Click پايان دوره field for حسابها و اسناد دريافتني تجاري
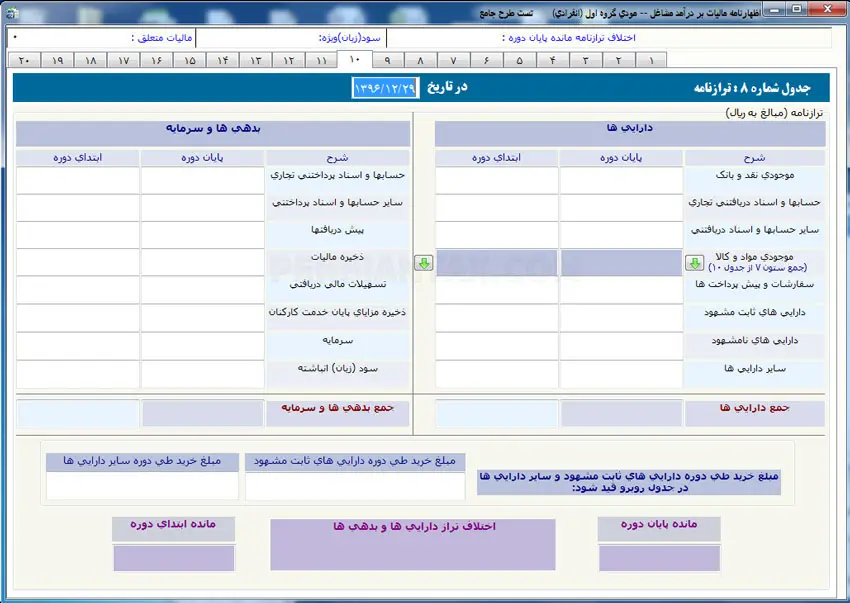 (621, 208)
